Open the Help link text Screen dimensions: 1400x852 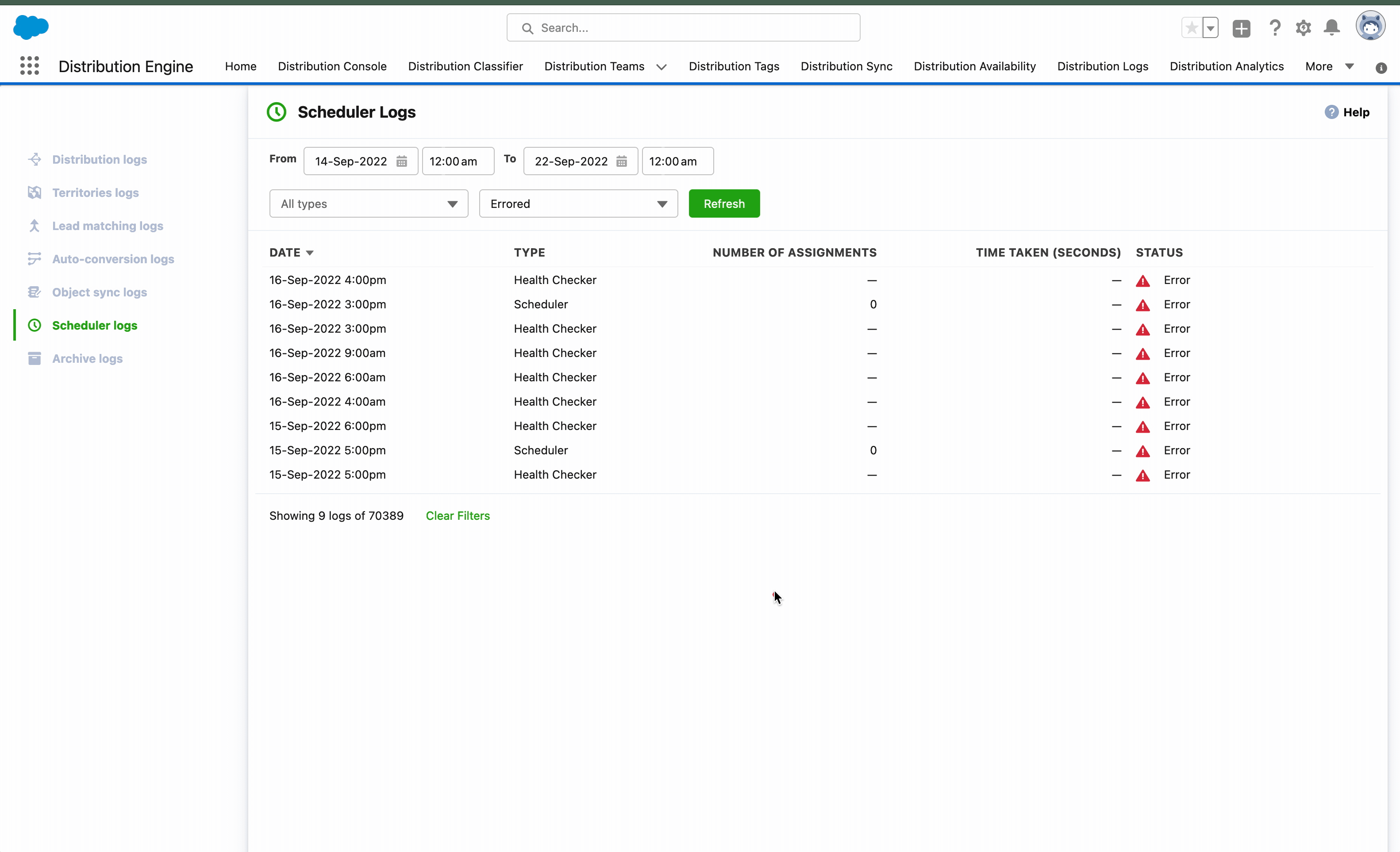[x=1356, y=112]
